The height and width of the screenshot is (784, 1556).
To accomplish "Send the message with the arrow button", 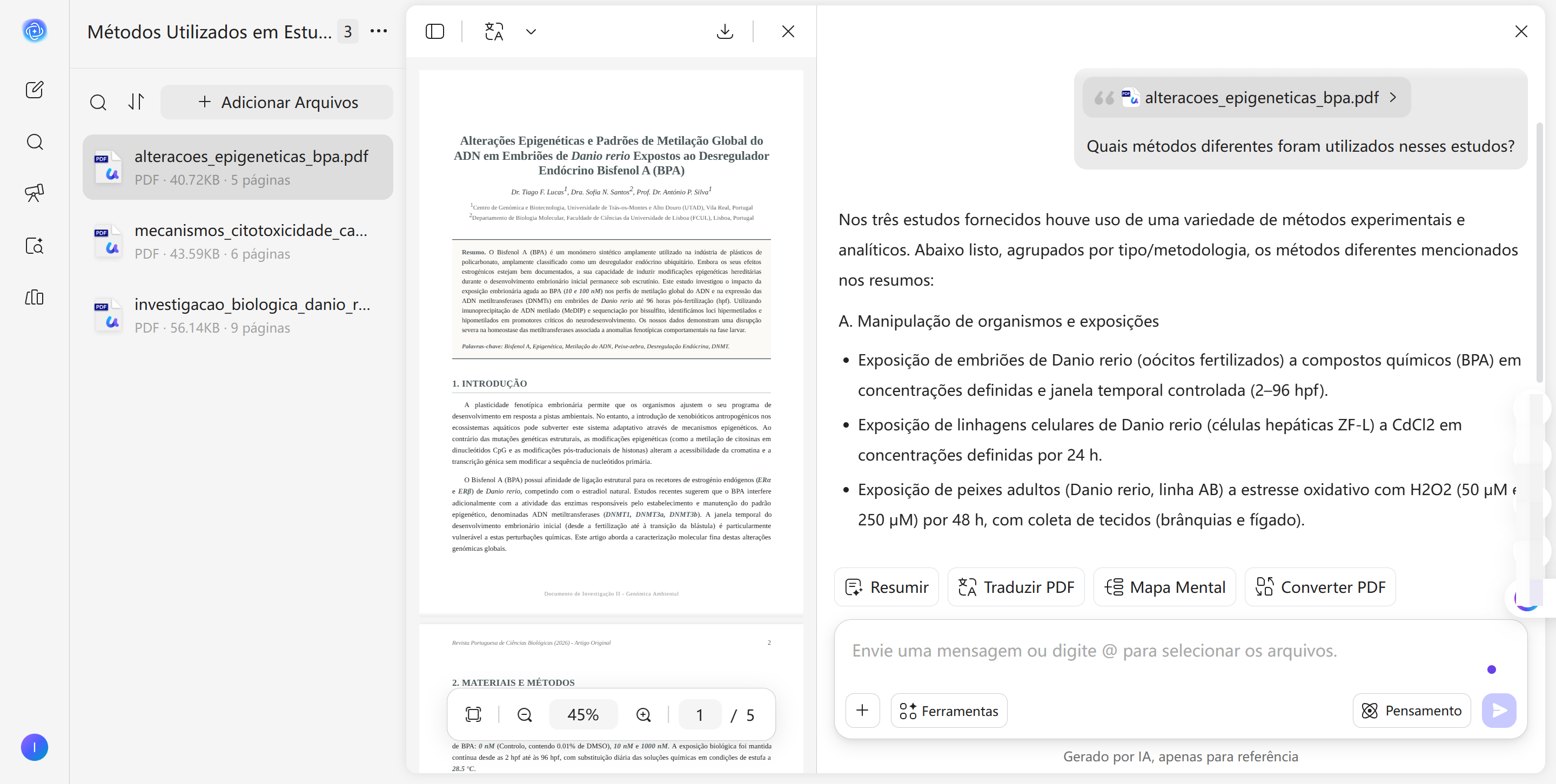I will coord(1499,711).
